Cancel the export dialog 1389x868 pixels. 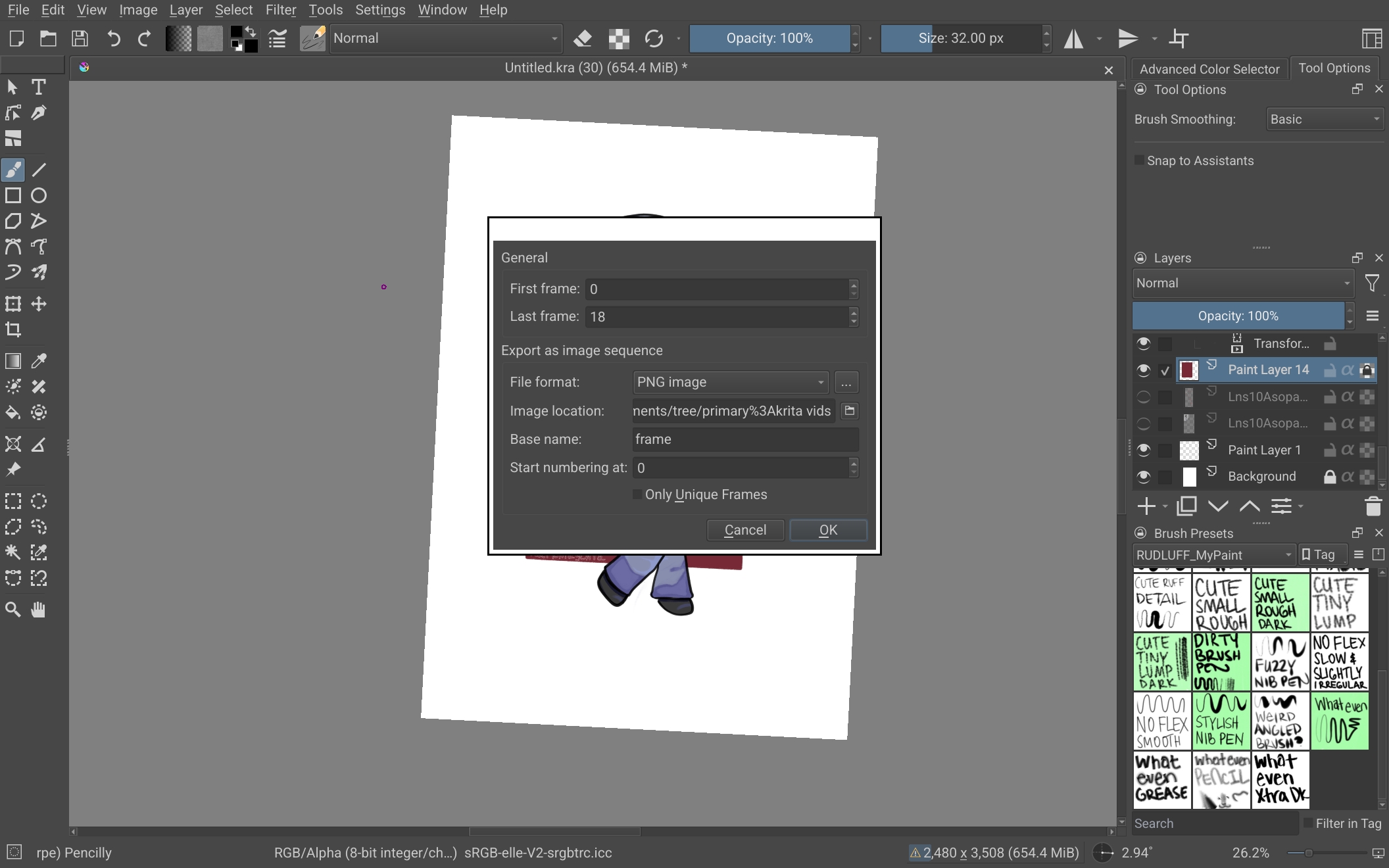(x=745, y=530)
